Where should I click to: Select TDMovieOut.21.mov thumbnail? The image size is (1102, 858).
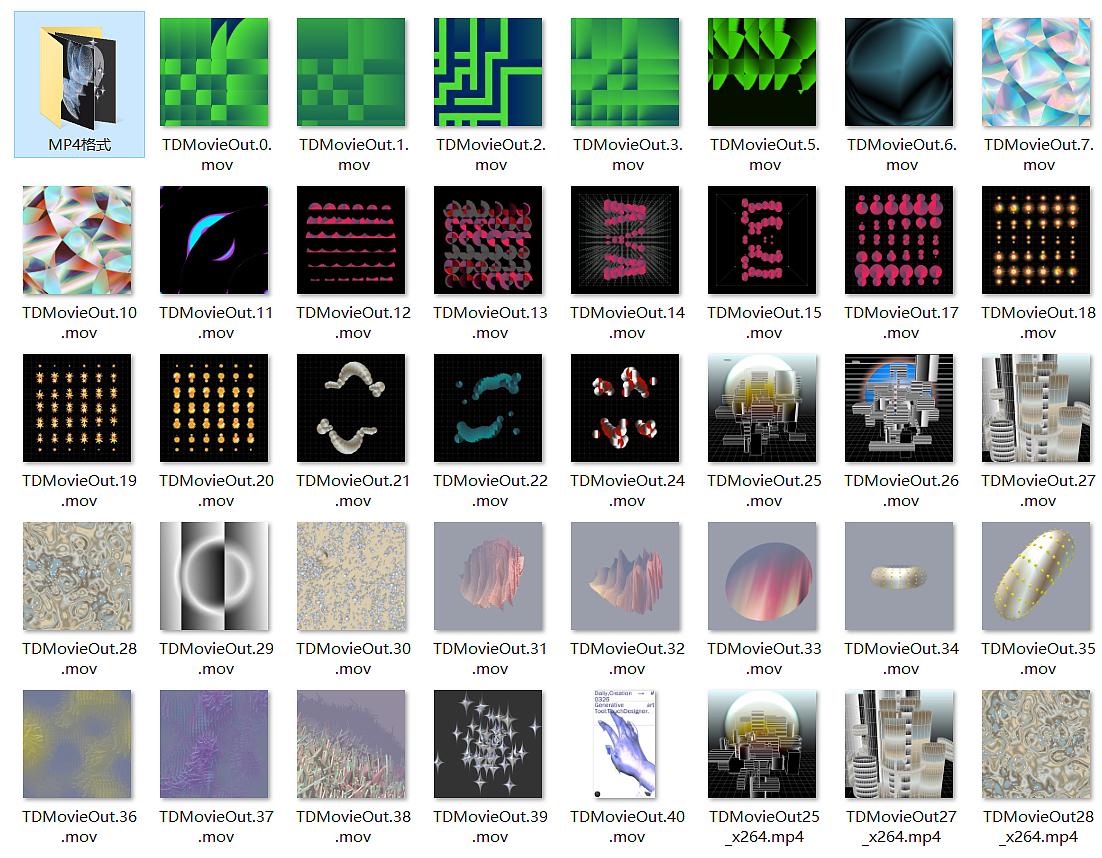351,408
